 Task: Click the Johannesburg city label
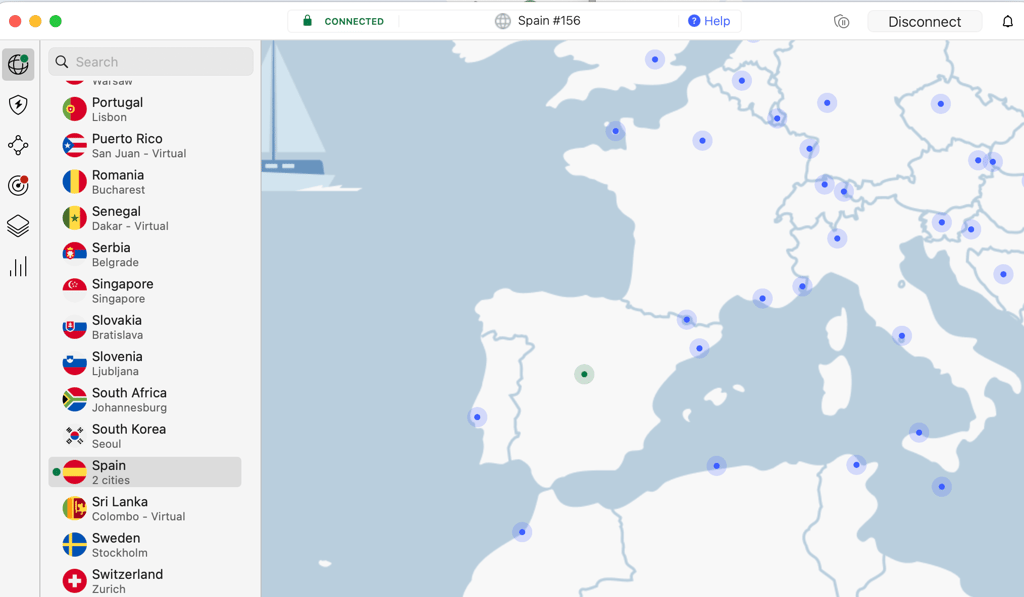(x=129, y=408)
